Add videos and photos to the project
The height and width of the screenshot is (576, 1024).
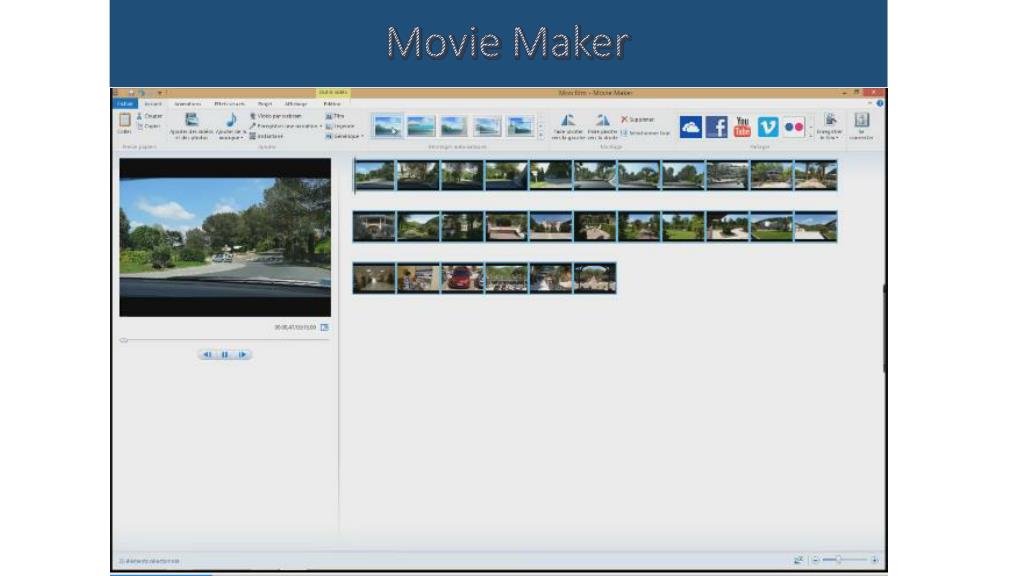click(x=191, y=126)
